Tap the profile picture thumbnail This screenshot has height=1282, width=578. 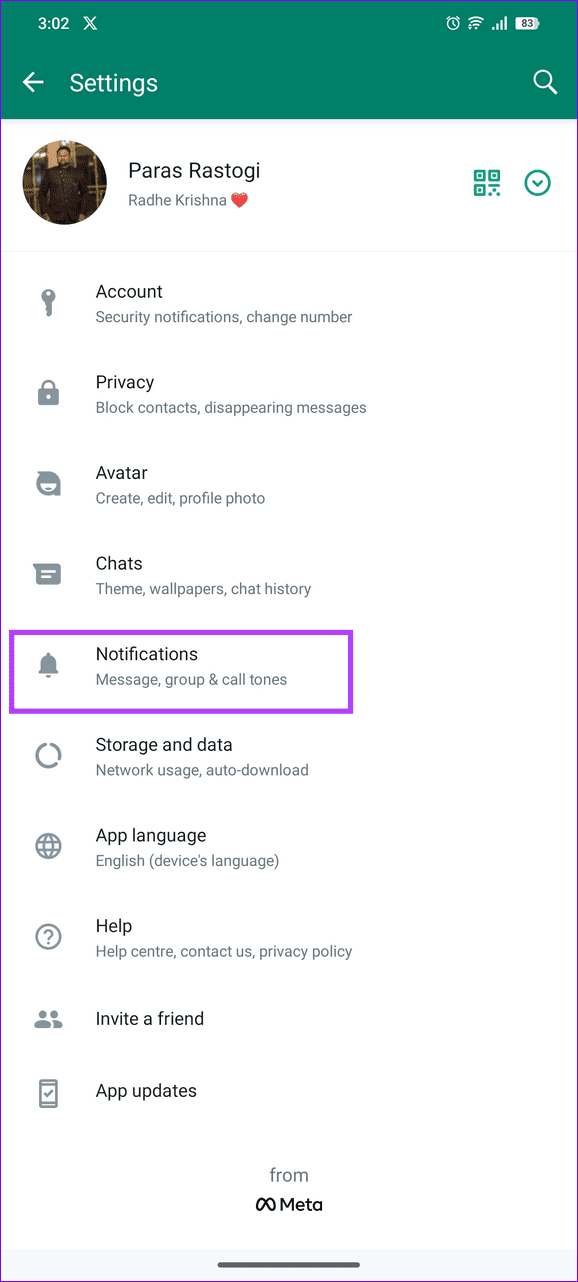[64, 182]
